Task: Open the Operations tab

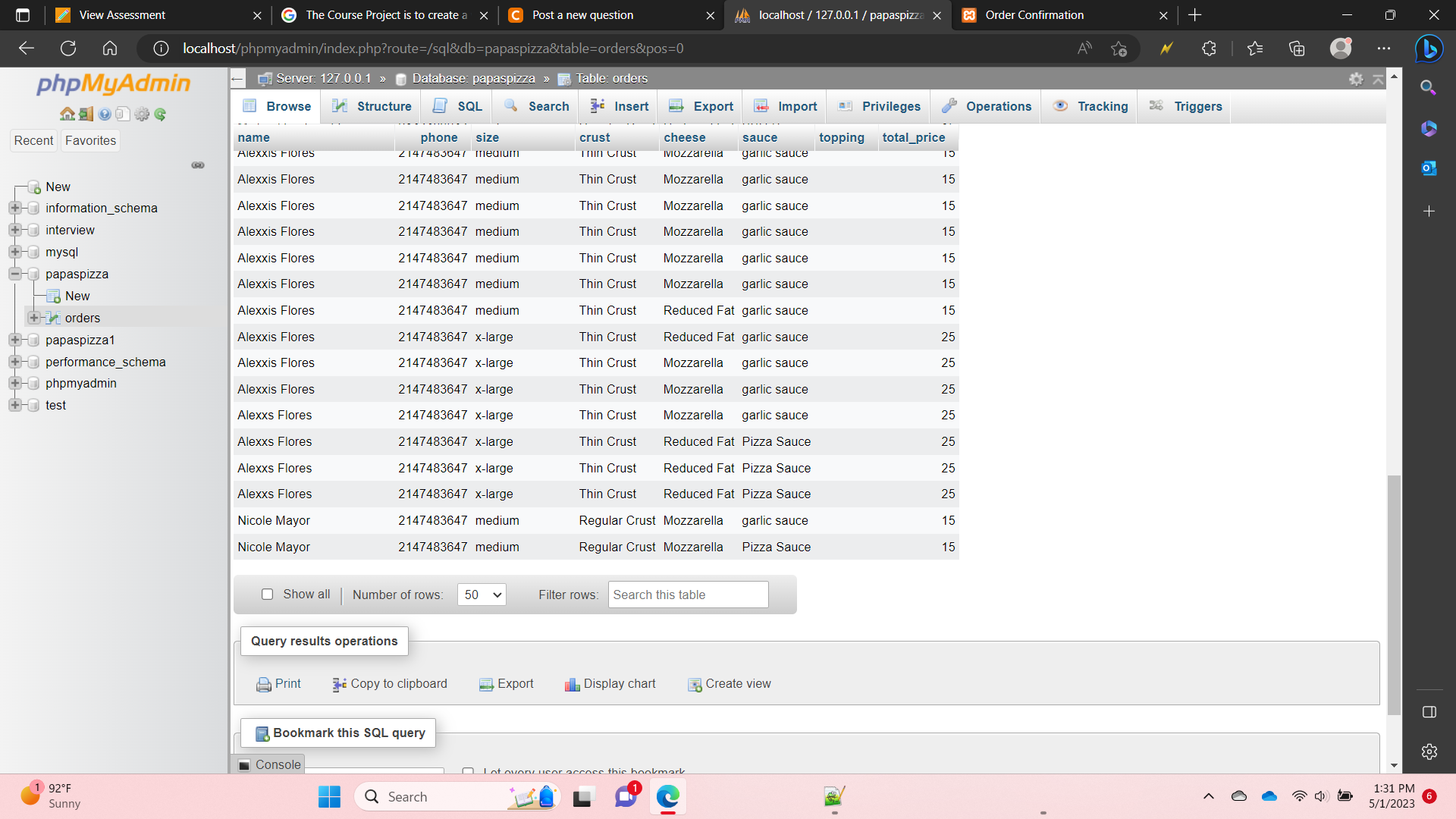Action: click(986, 106)
